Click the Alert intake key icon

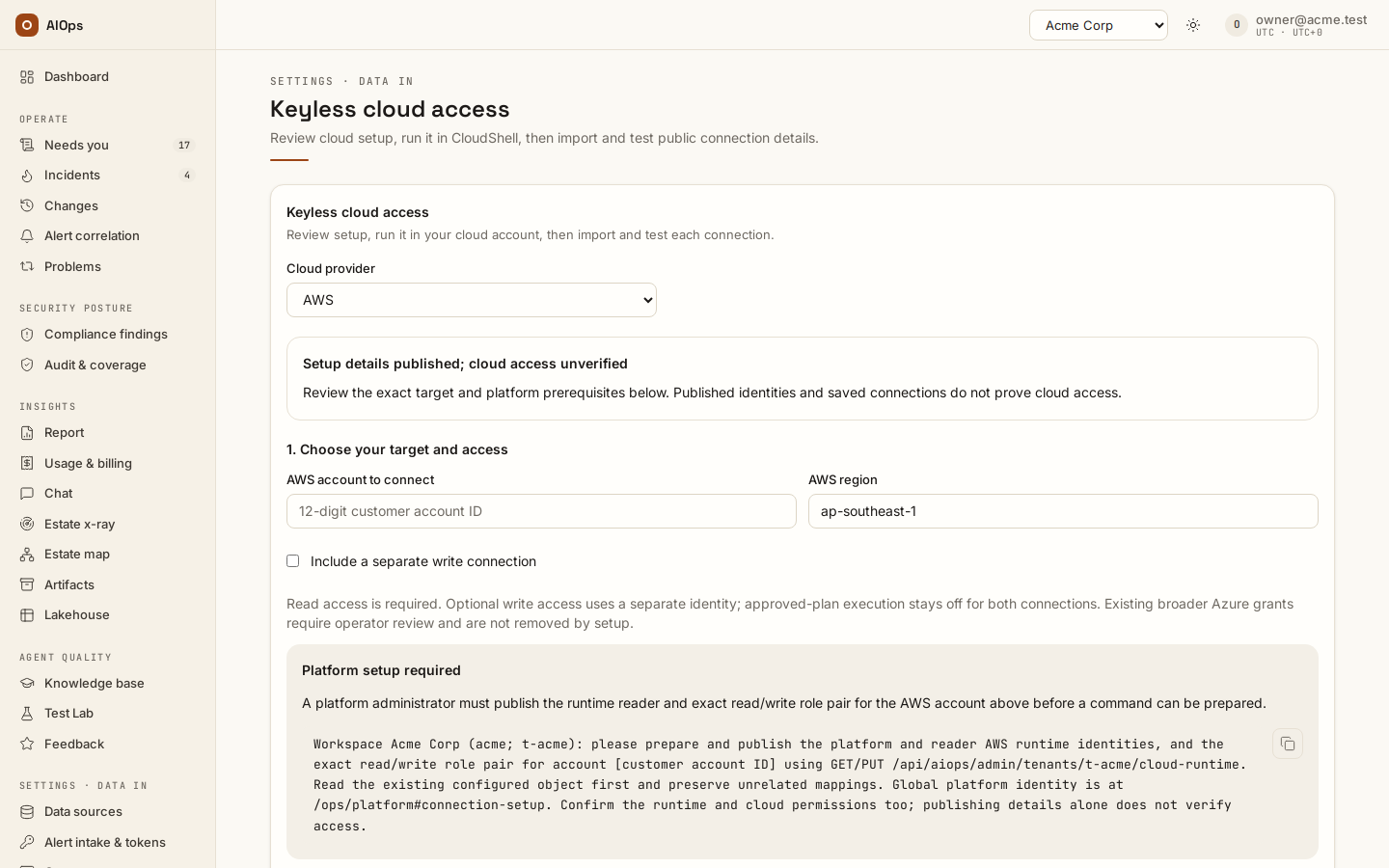[x=27, y=843]
